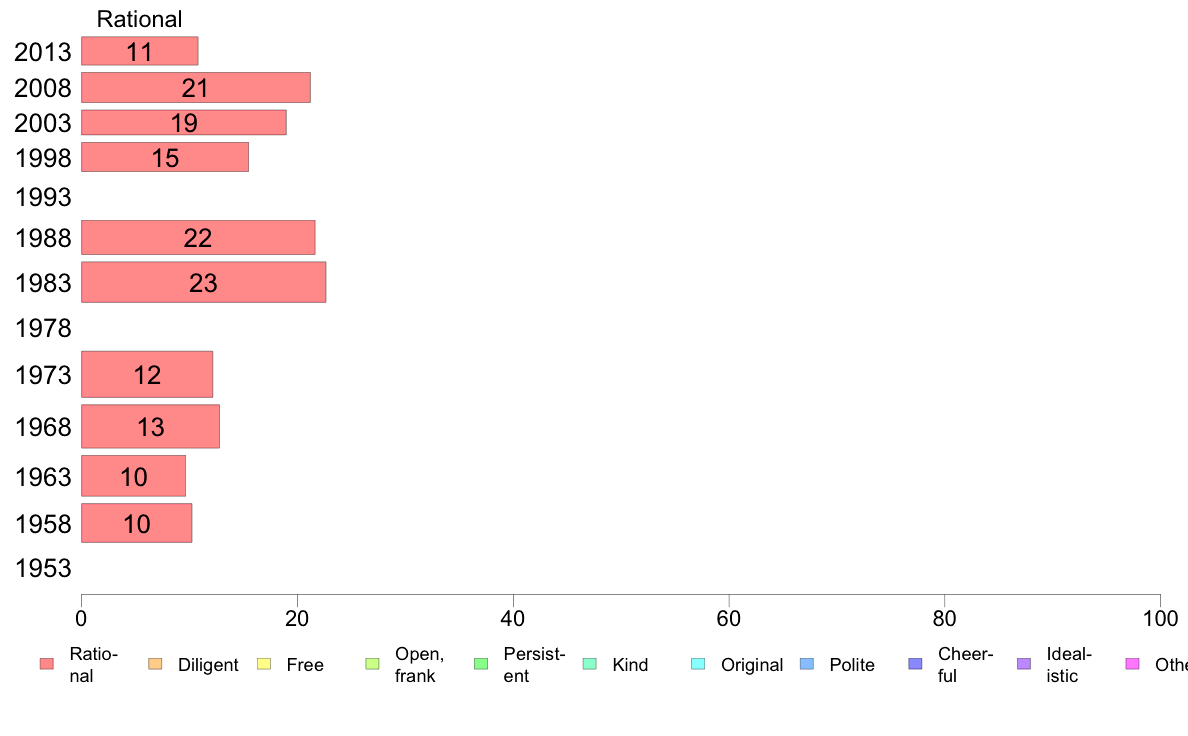Click the 40 tick on x-axis
The width and height of the screenshot is (1188, 736).
513,619
